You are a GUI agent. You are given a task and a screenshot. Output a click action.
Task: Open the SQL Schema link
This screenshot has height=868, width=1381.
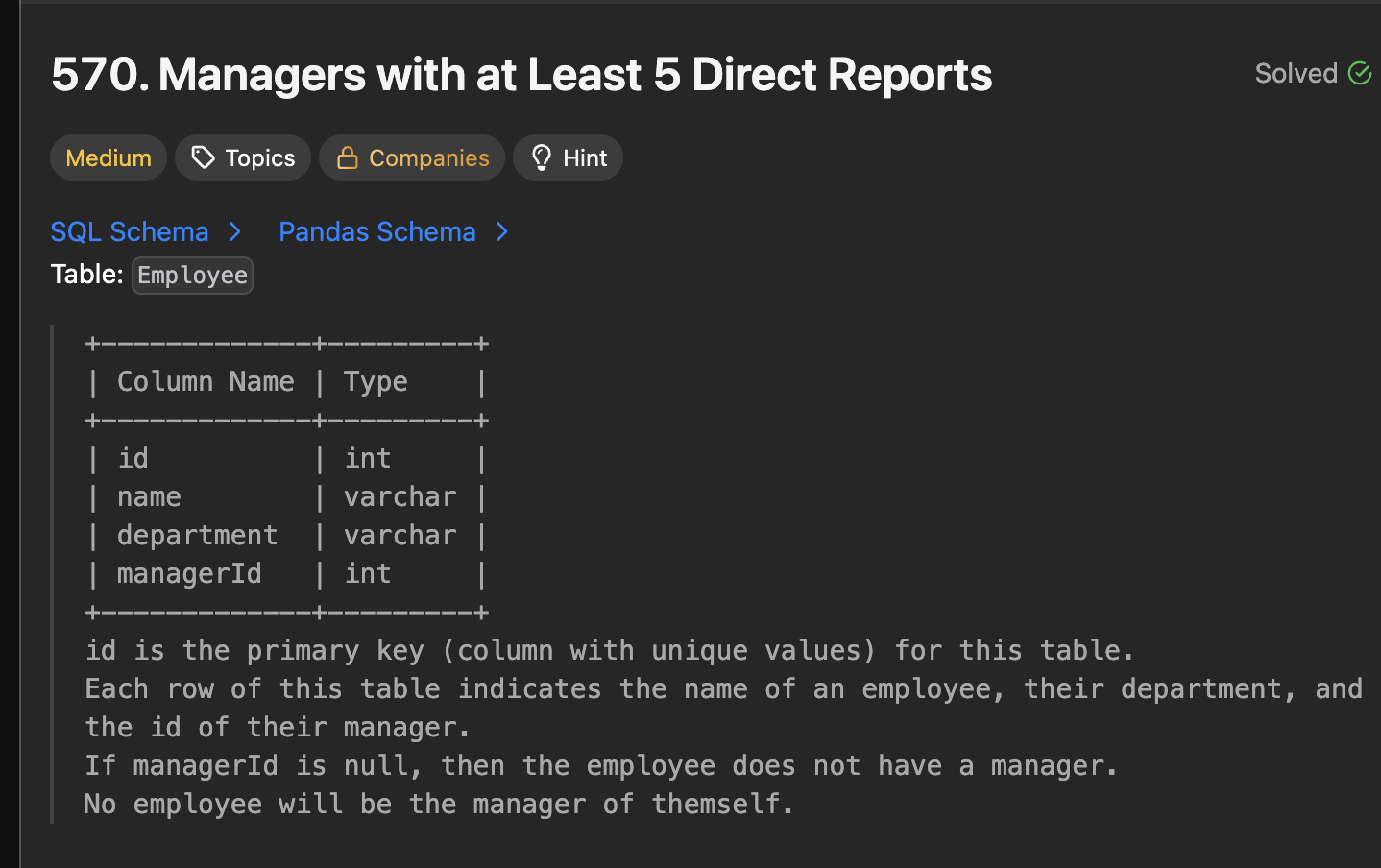[x=129, y=231]
